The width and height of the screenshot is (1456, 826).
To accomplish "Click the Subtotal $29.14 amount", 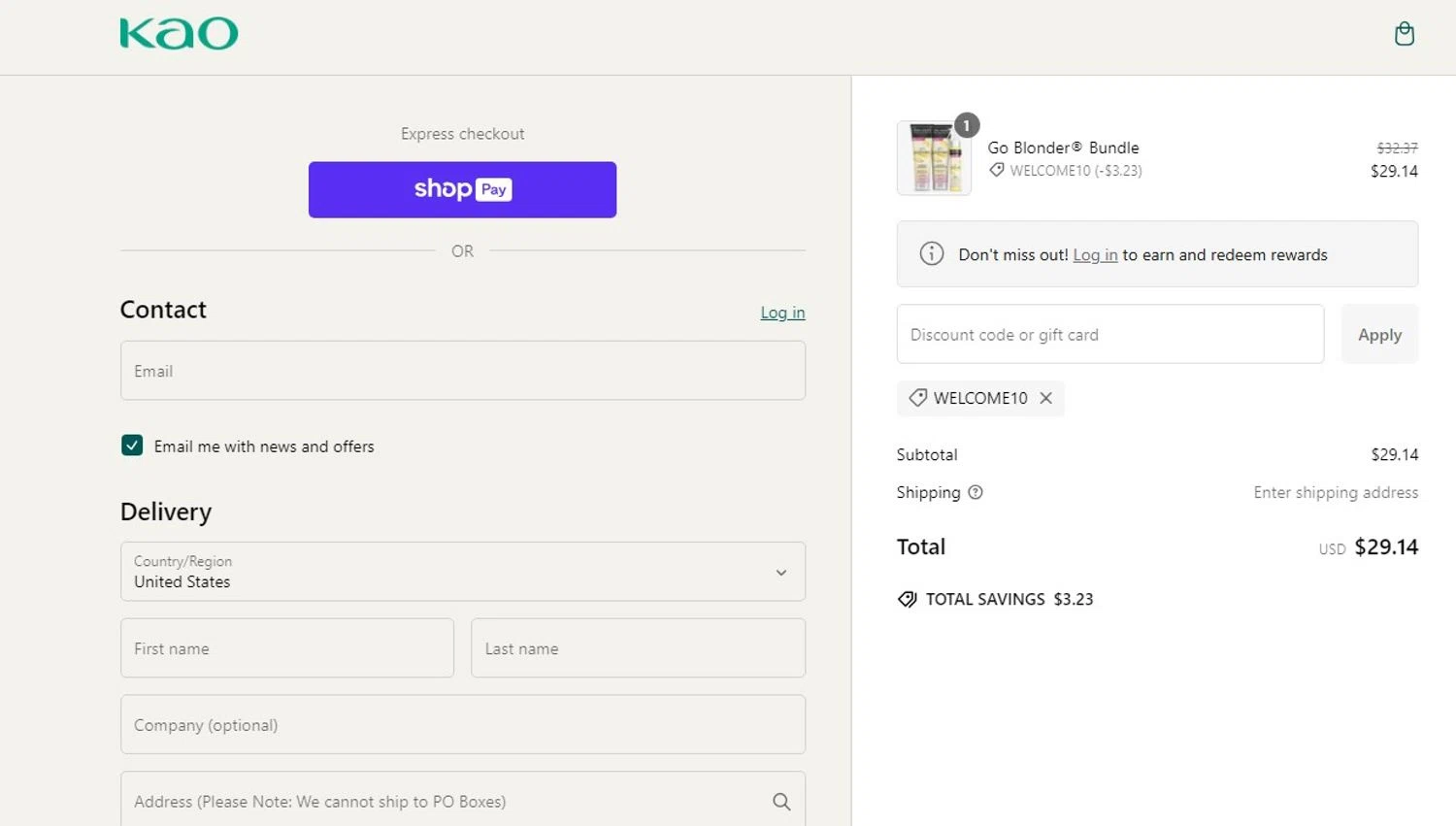I will tap(1394, 454).
